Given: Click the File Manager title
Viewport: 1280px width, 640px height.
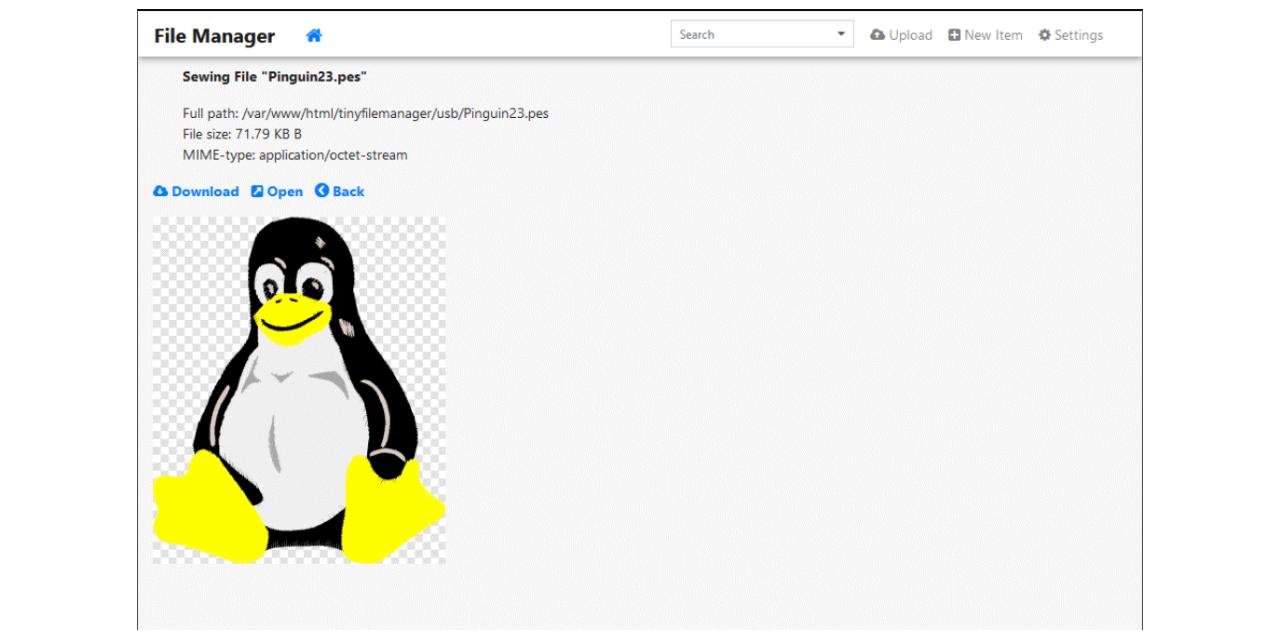Looking at the screenshot, I should (x=214, y=36).
